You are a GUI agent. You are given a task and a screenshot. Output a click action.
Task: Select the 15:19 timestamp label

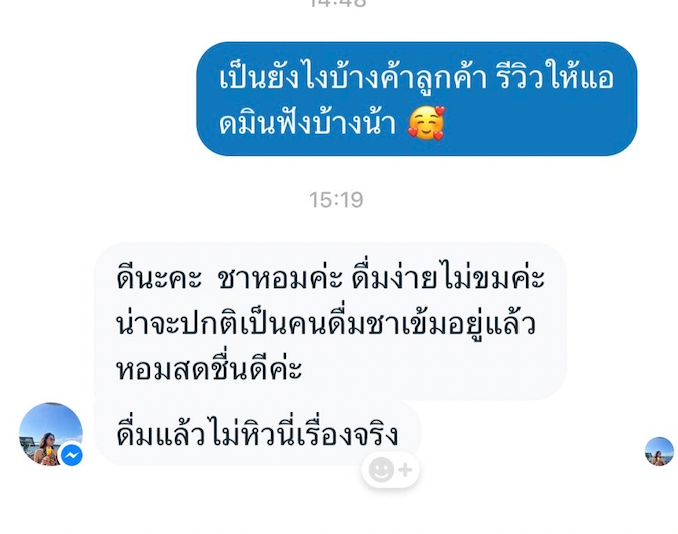336,200
